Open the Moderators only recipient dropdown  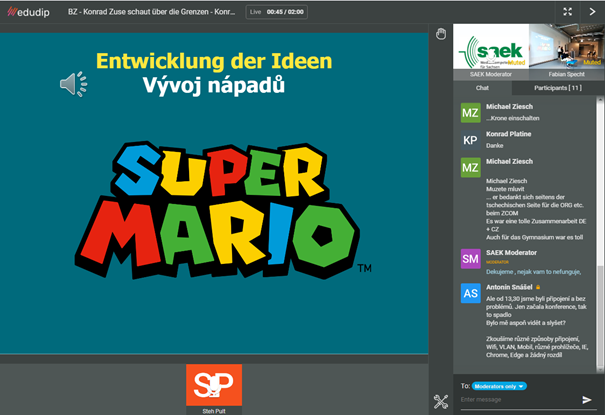point(499,386)
